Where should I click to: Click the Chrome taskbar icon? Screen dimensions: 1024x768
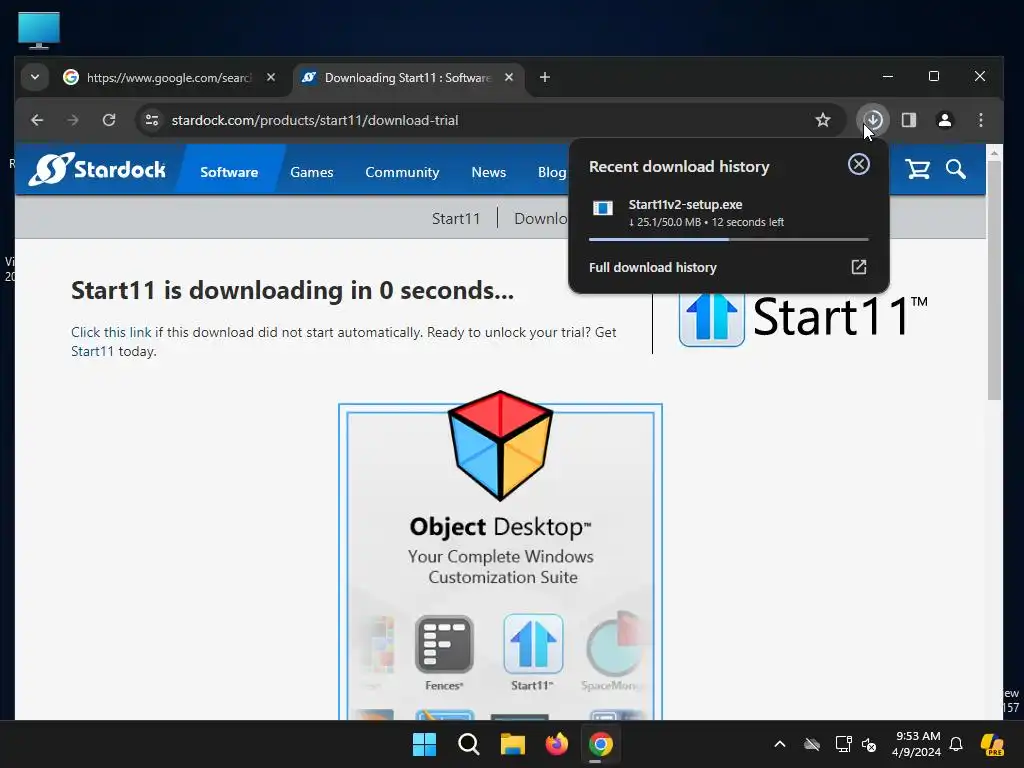point(600,744)
